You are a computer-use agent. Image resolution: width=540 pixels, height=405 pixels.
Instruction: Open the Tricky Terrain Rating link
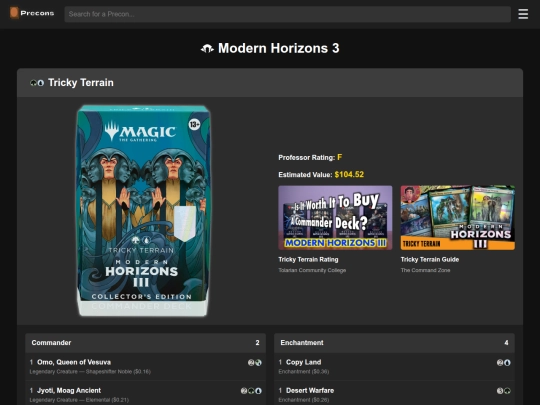(x=308, y=259)
